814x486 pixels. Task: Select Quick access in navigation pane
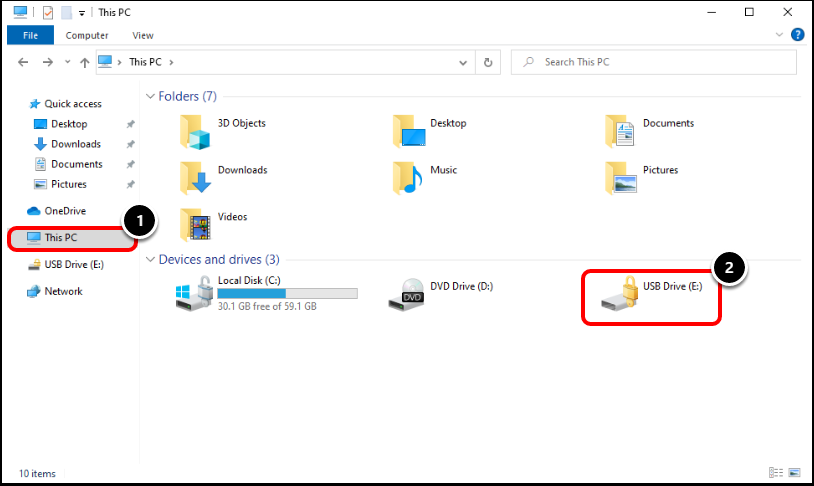tap(65, 104)
